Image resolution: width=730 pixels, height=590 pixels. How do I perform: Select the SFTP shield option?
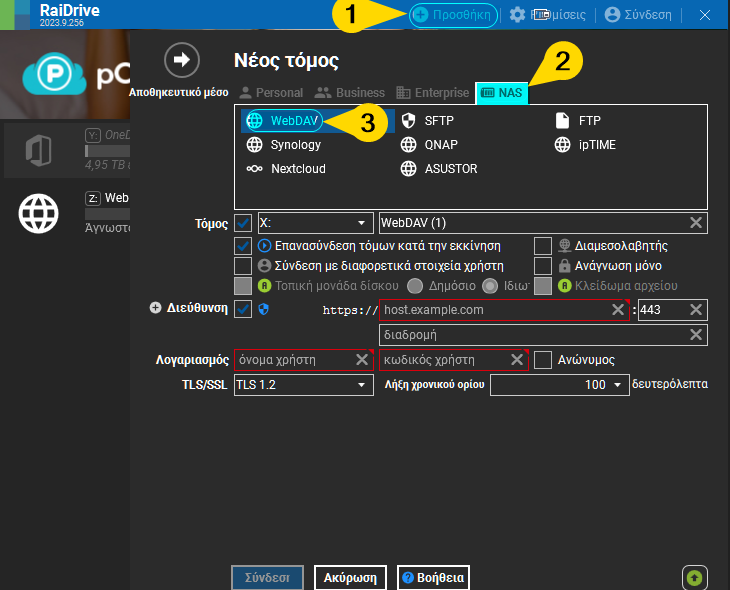click(428, 121)
